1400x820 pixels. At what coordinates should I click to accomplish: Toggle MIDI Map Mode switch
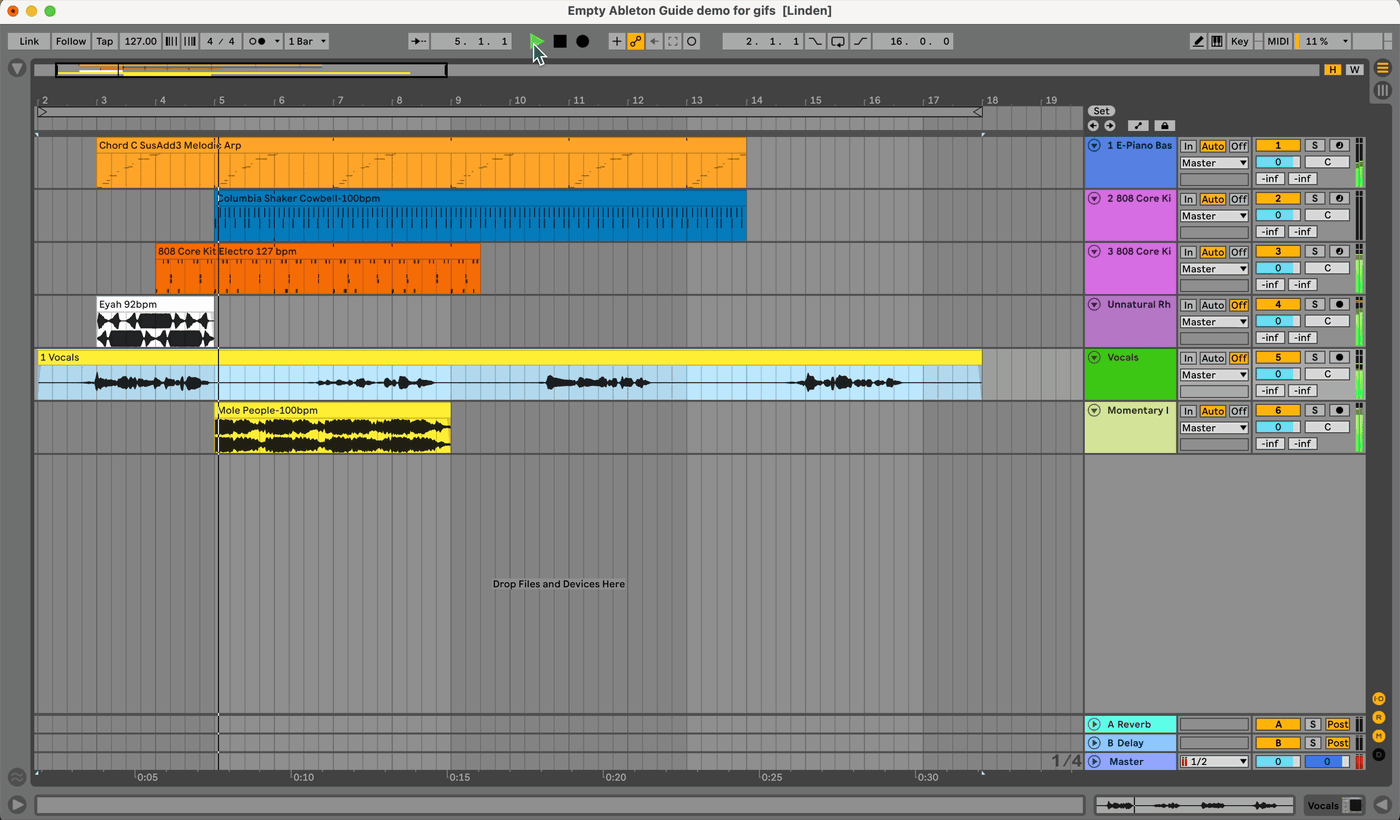1278,41
